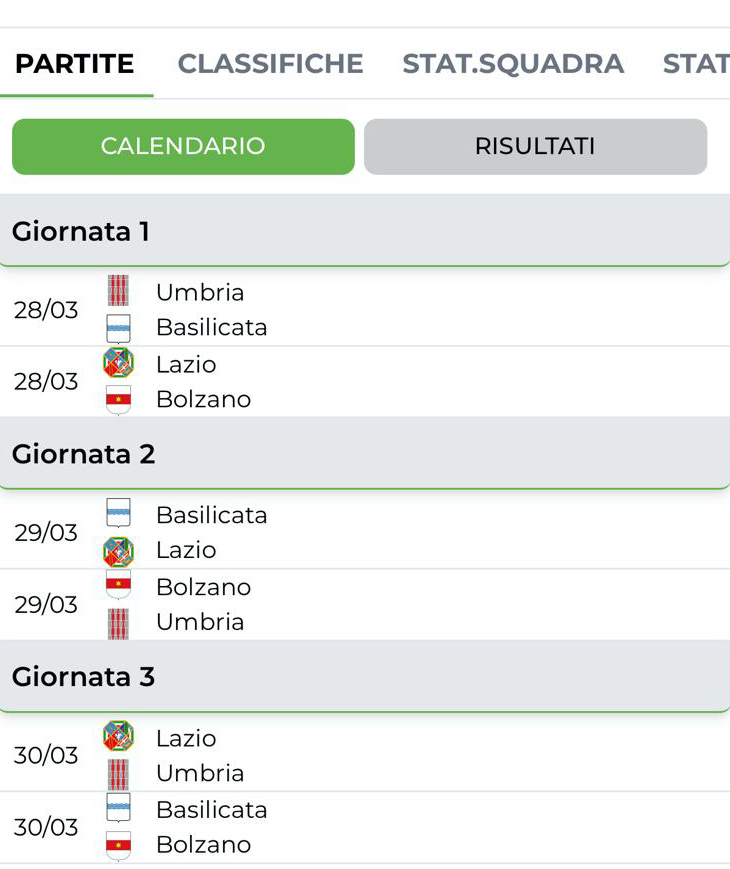This screenshot has width=730, height=869.
Task: Open the Basilicata team name on 30/03
Action: tap(211, 809)
